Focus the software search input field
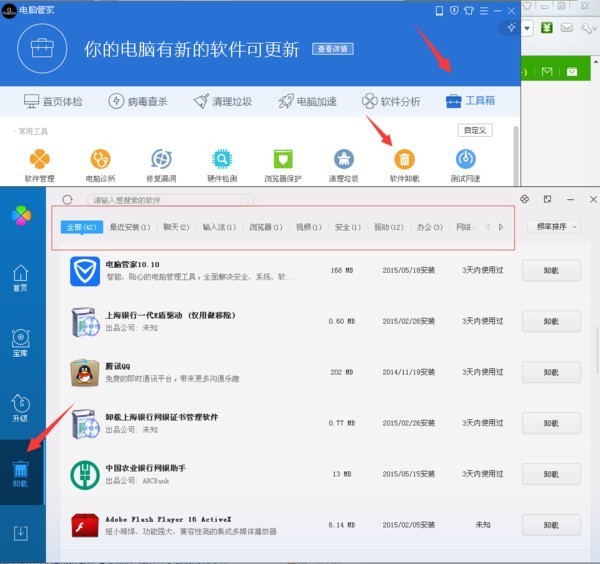 (x=170, y=200)
